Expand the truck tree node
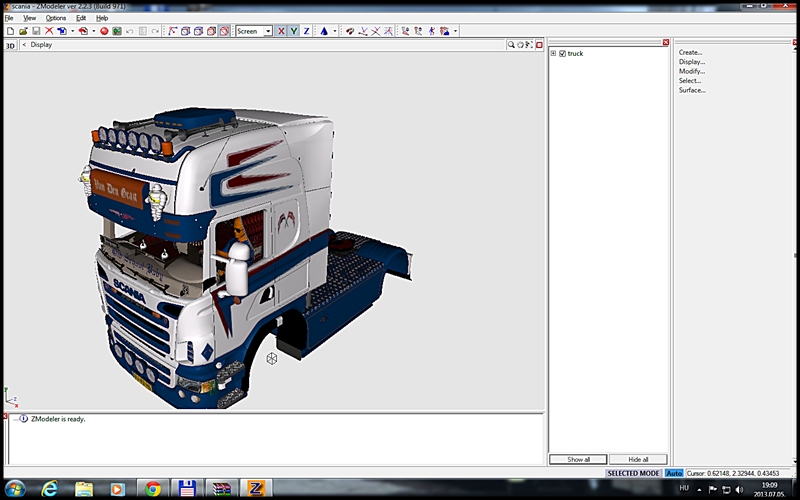The height and width of the screenshot is (500, 800). tap(553, 53)
